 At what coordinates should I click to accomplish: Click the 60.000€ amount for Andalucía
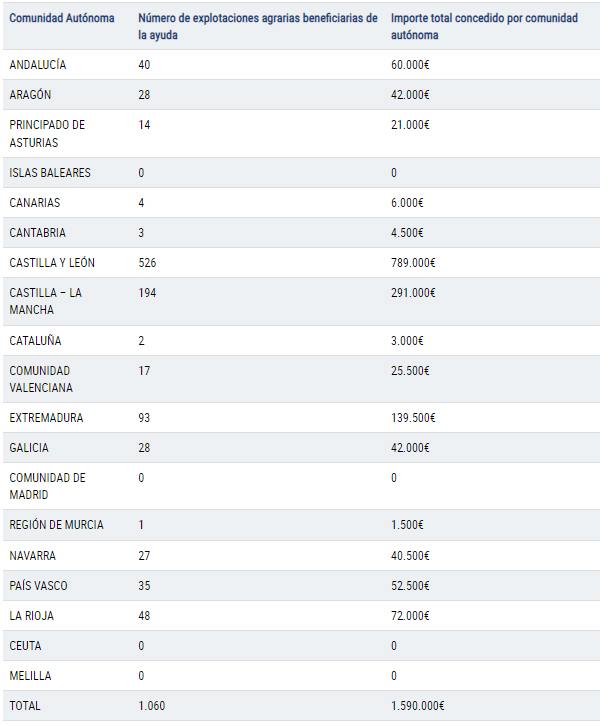(x=410, y=64)
